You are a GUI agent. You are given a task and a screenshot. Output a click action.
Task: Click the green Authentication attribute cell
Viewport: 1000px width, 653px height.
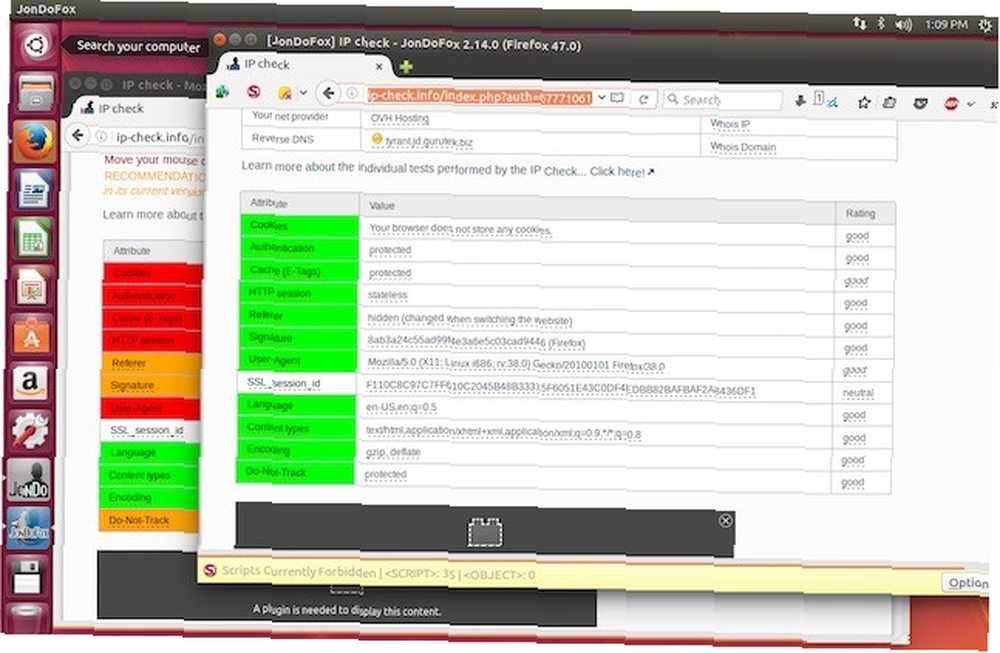pyautogui.click(x=299, y=248)
